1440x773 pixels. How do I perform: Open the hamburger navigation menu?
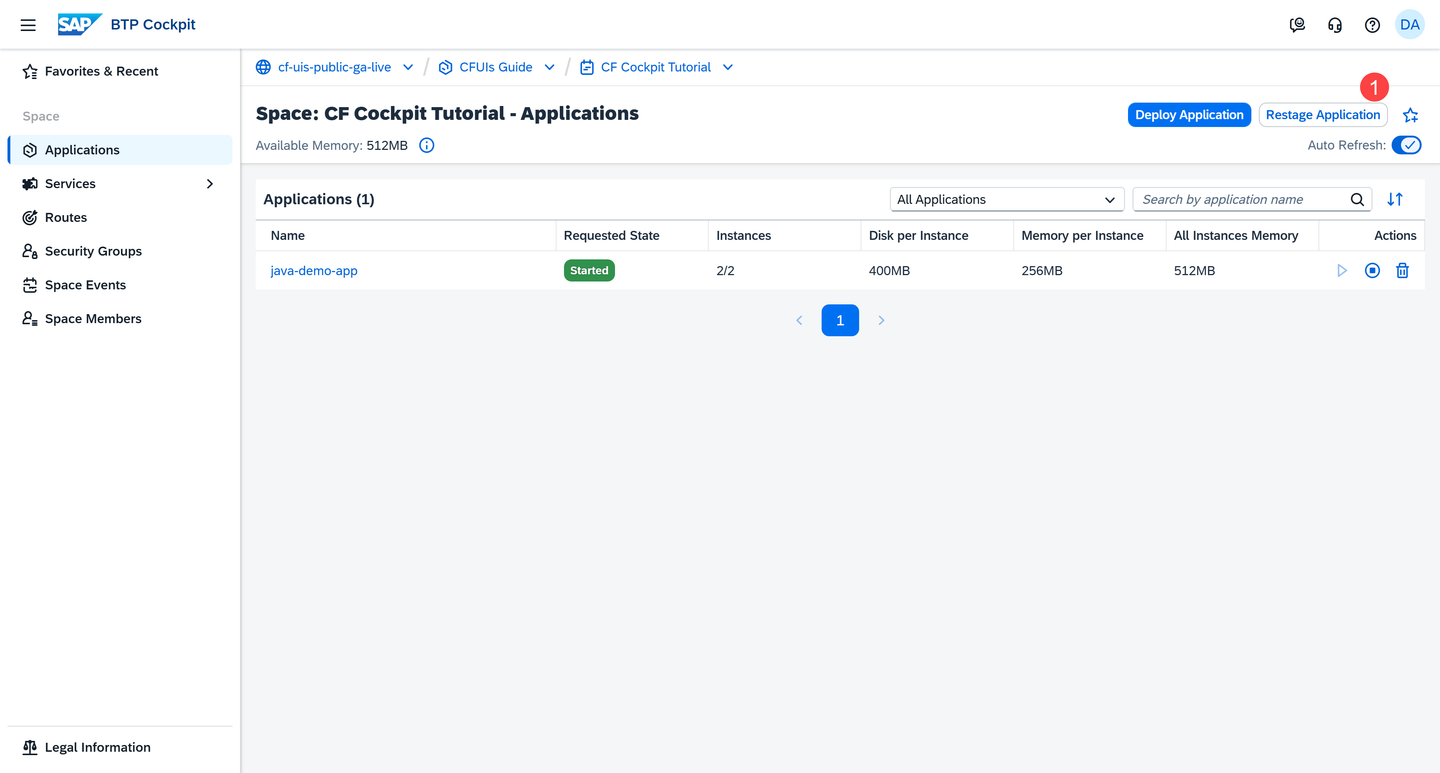[x=28, y=25]
